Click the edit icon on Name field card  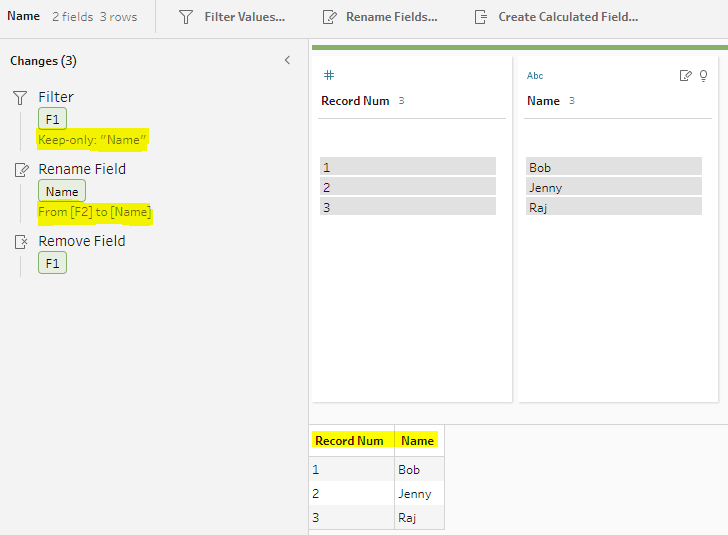point(685,76)
